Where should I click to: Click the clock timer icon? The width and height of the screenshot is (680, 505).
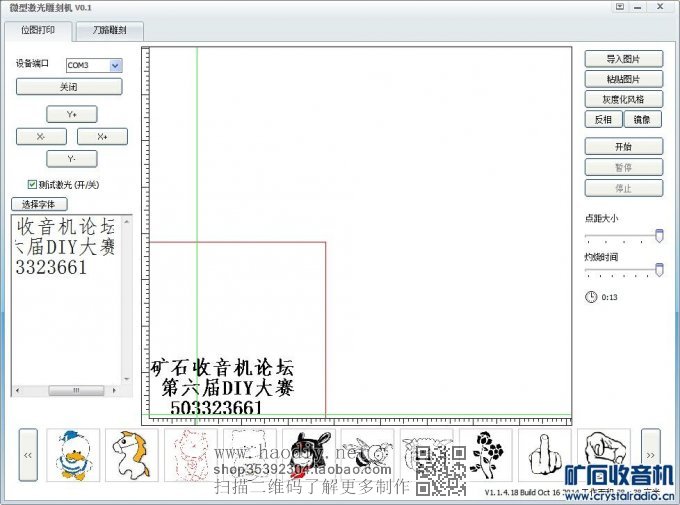[x=591, y=297]
